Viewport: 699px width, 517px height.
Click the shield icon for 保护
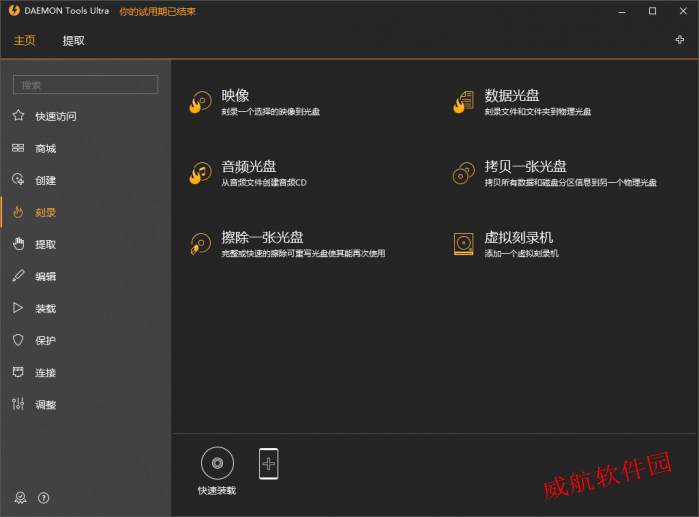point(18,340)
